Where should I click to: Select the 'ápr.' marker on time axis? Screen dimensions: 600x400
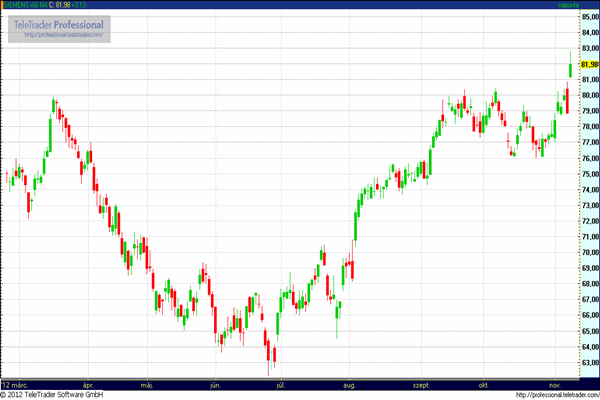(x=88, y=383)
